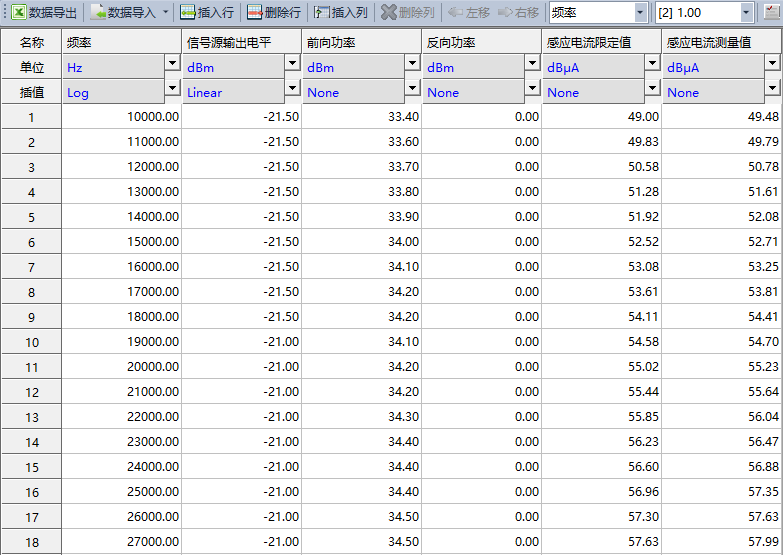Open the Log interpolation dropdown for 频率
This screenshot has width=783, height=555.
point(172,88)
